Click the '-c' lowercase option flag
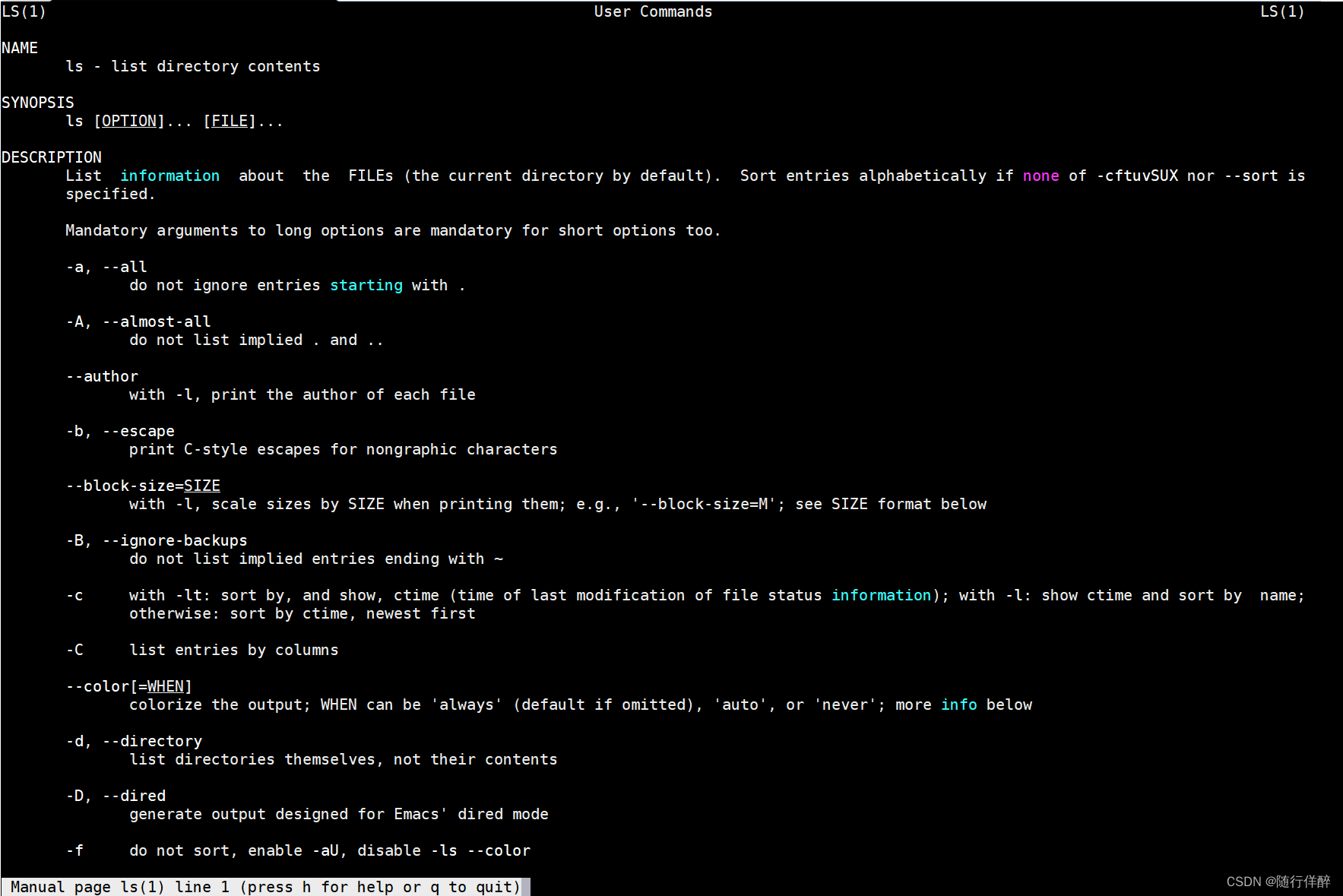The image size is (1343, 896). pos(74,595)
